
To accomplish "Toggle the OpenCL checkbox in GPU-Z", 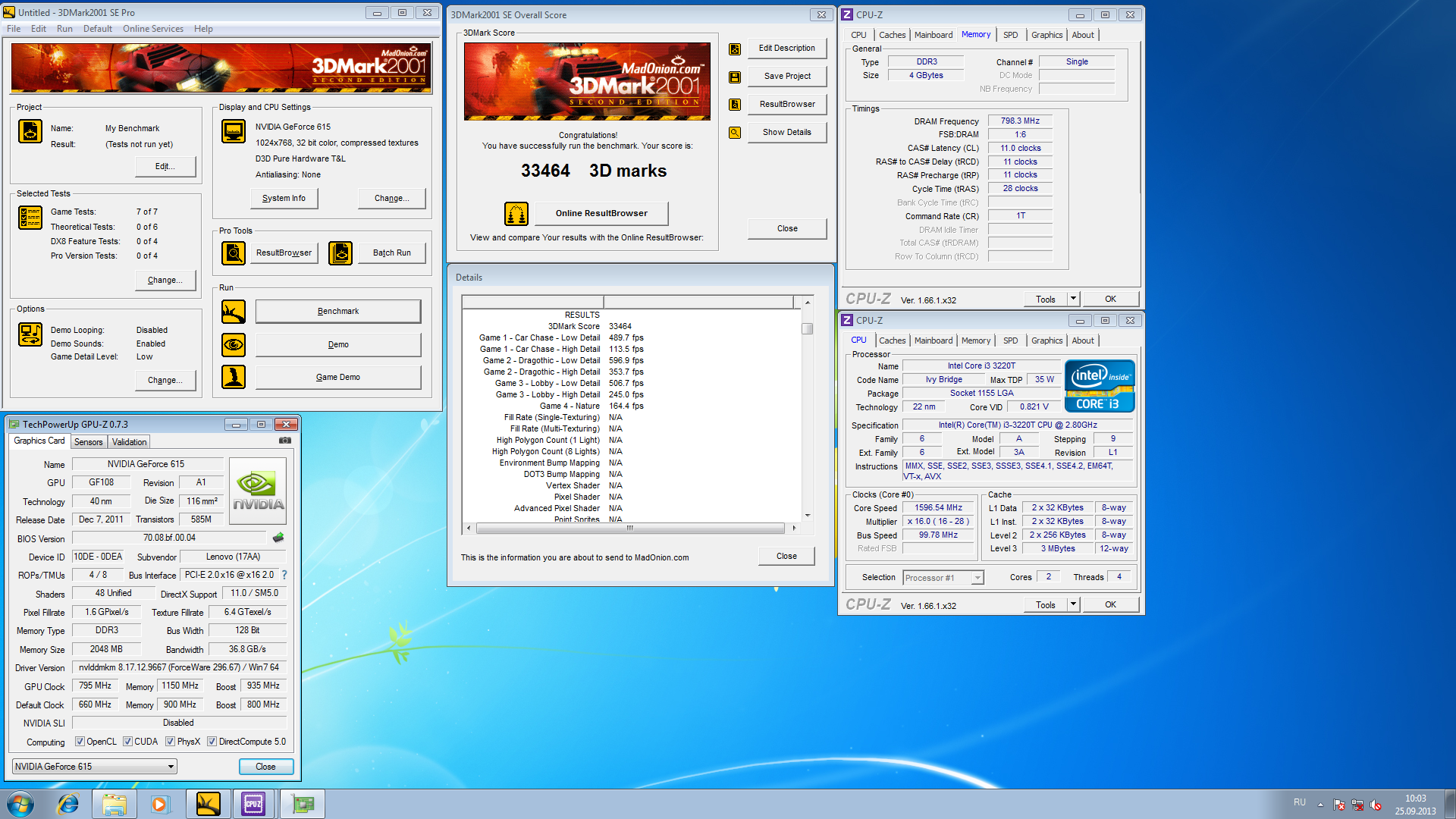I will 80,742.
